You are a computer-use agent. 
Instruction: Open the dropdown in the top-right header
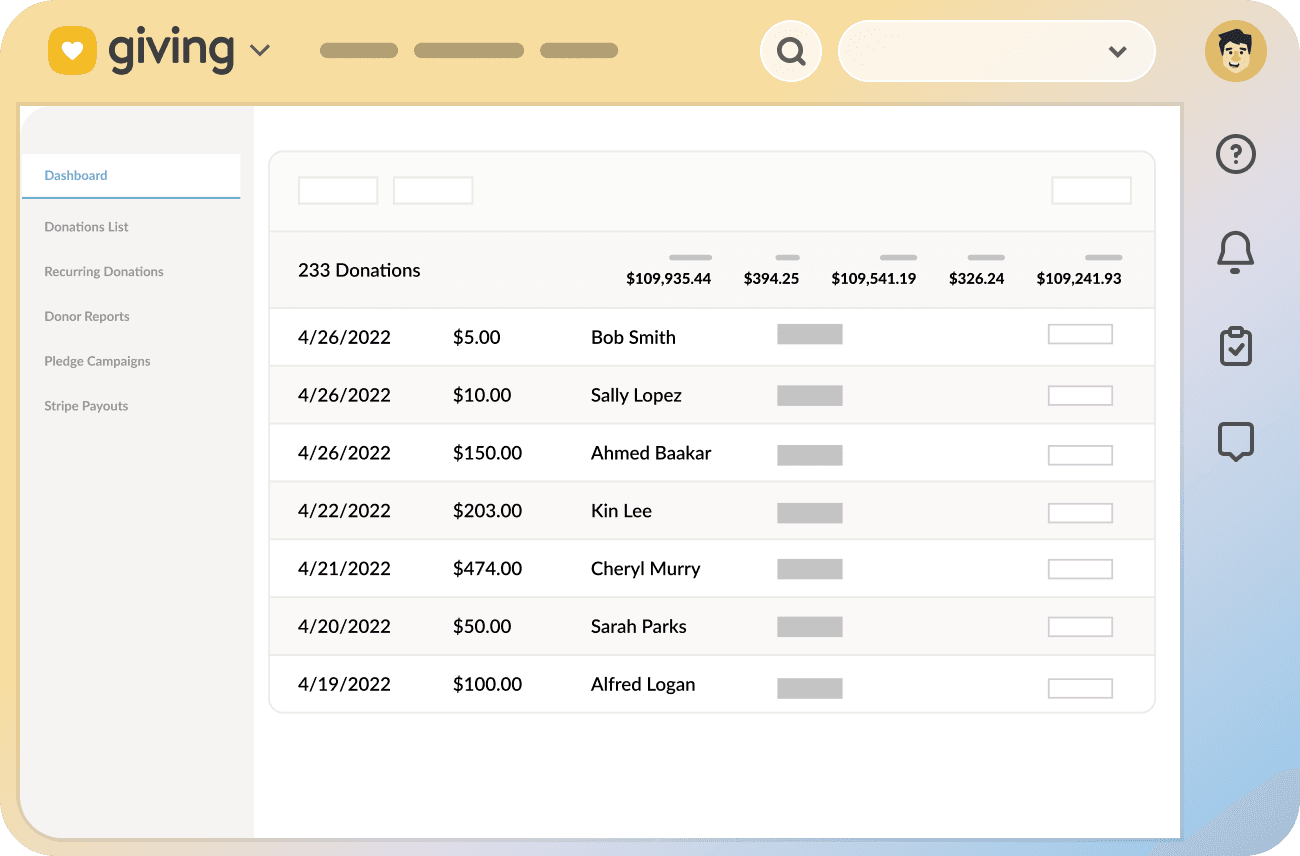tap(1117, 51)
